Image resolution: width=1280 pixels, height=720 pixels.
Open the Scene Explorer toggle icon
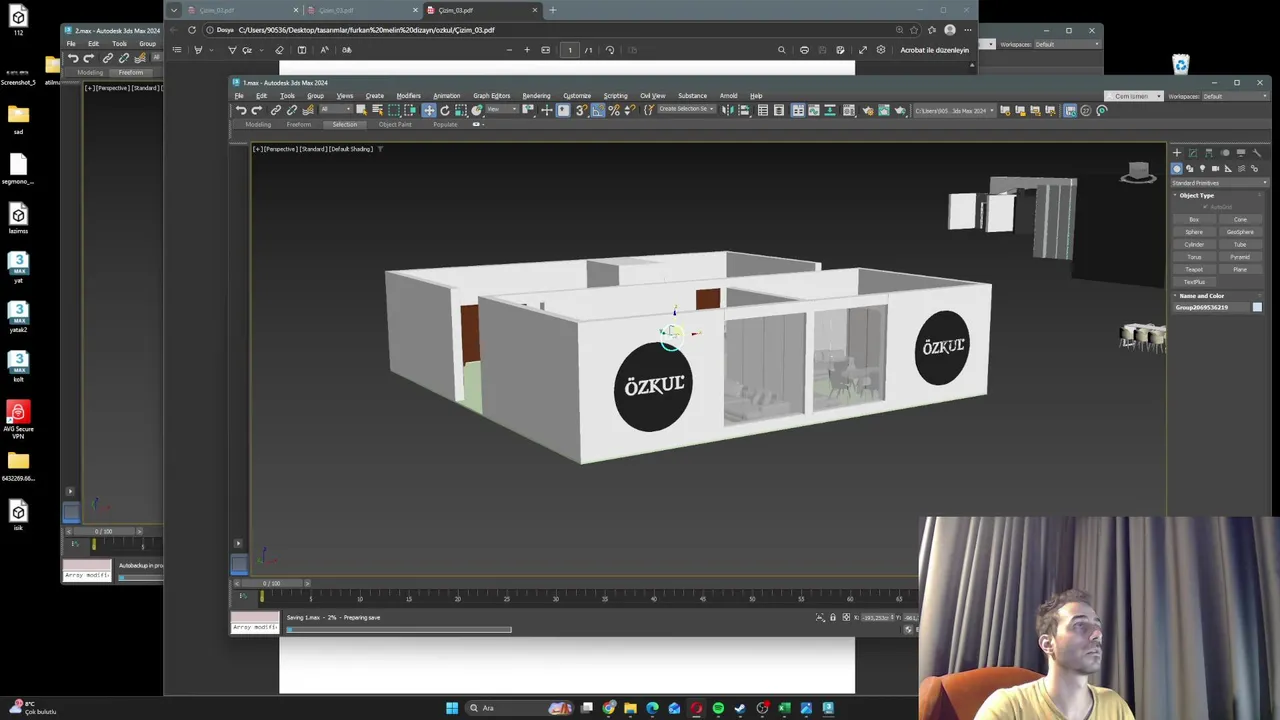click(763, 110)
